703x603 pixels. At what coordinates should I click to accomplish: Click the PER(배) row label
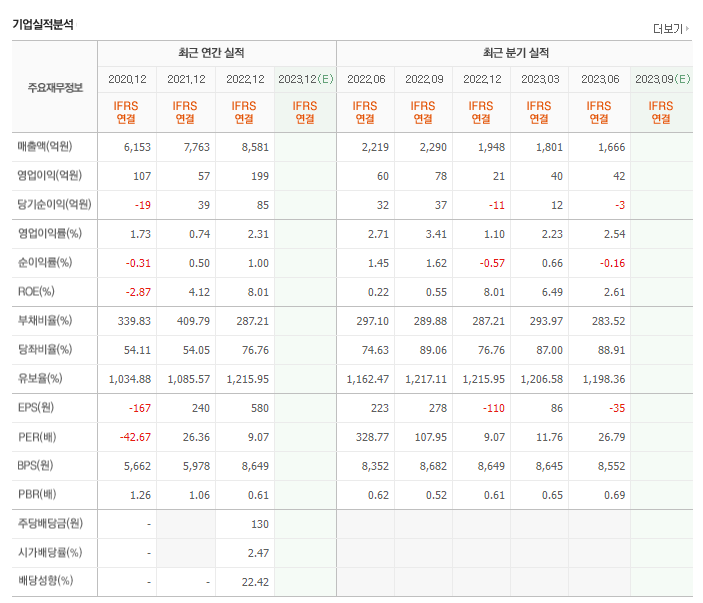(37, 437)
